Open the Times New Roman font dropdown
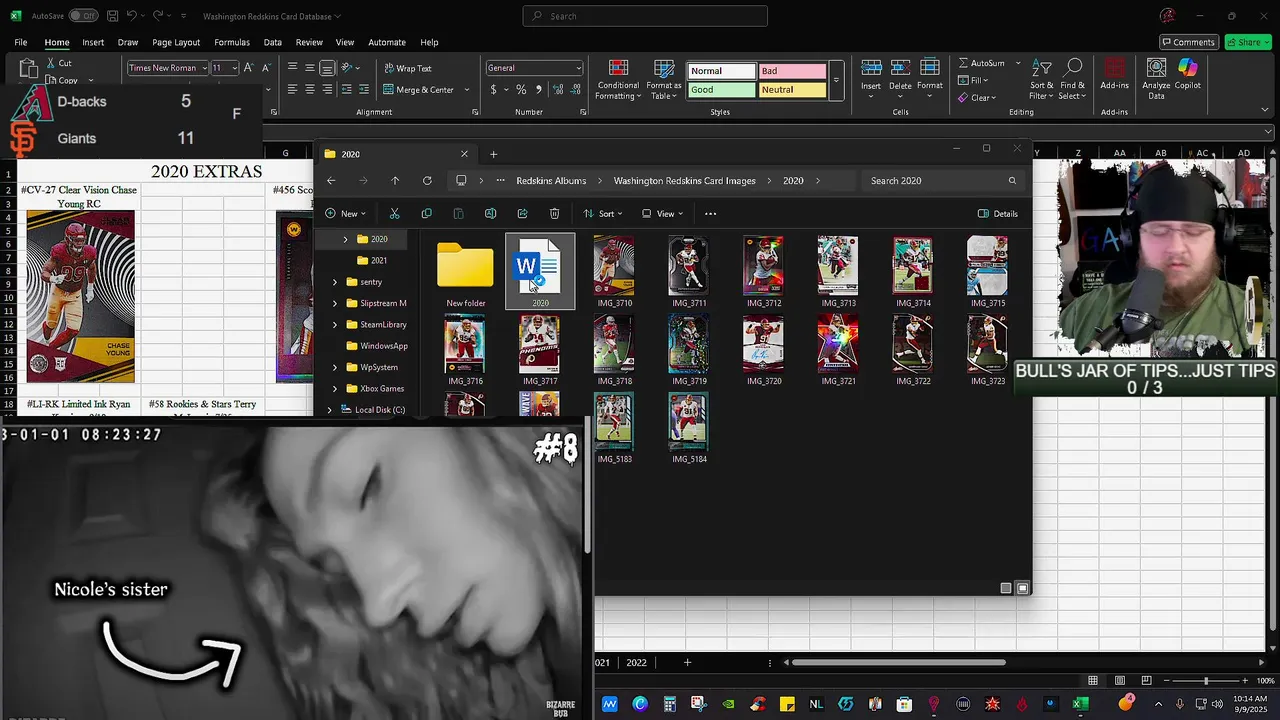1280x720 pixels. [204, 68]
